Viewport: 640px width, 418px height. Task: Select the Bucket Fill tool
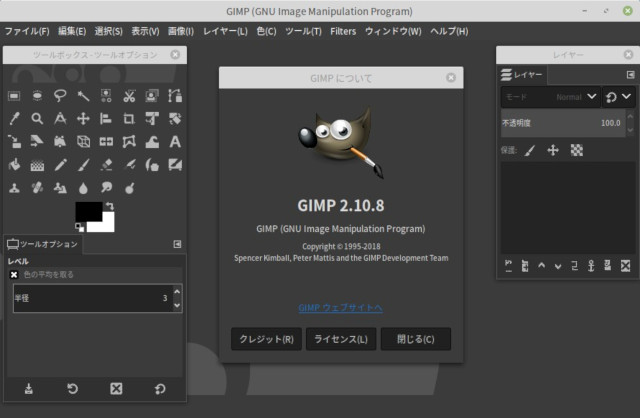(x=14, y=165)
